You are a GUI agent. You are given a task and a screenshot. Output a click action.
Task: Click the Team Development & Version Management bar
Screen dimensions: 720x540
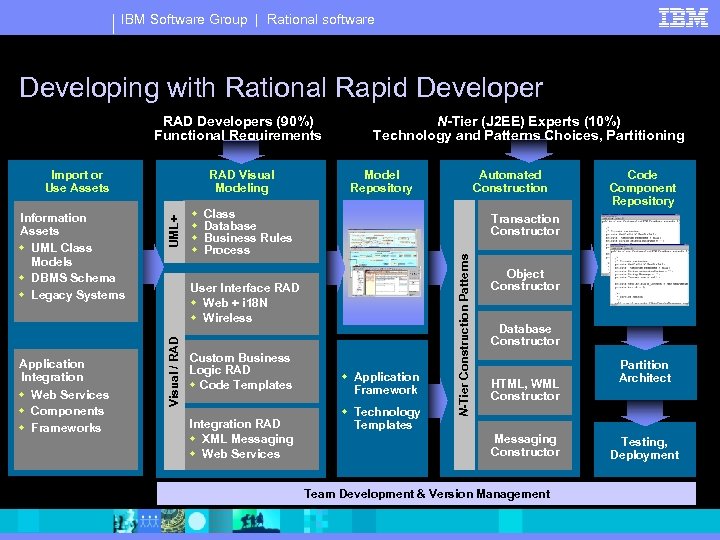tap(427, 494)
